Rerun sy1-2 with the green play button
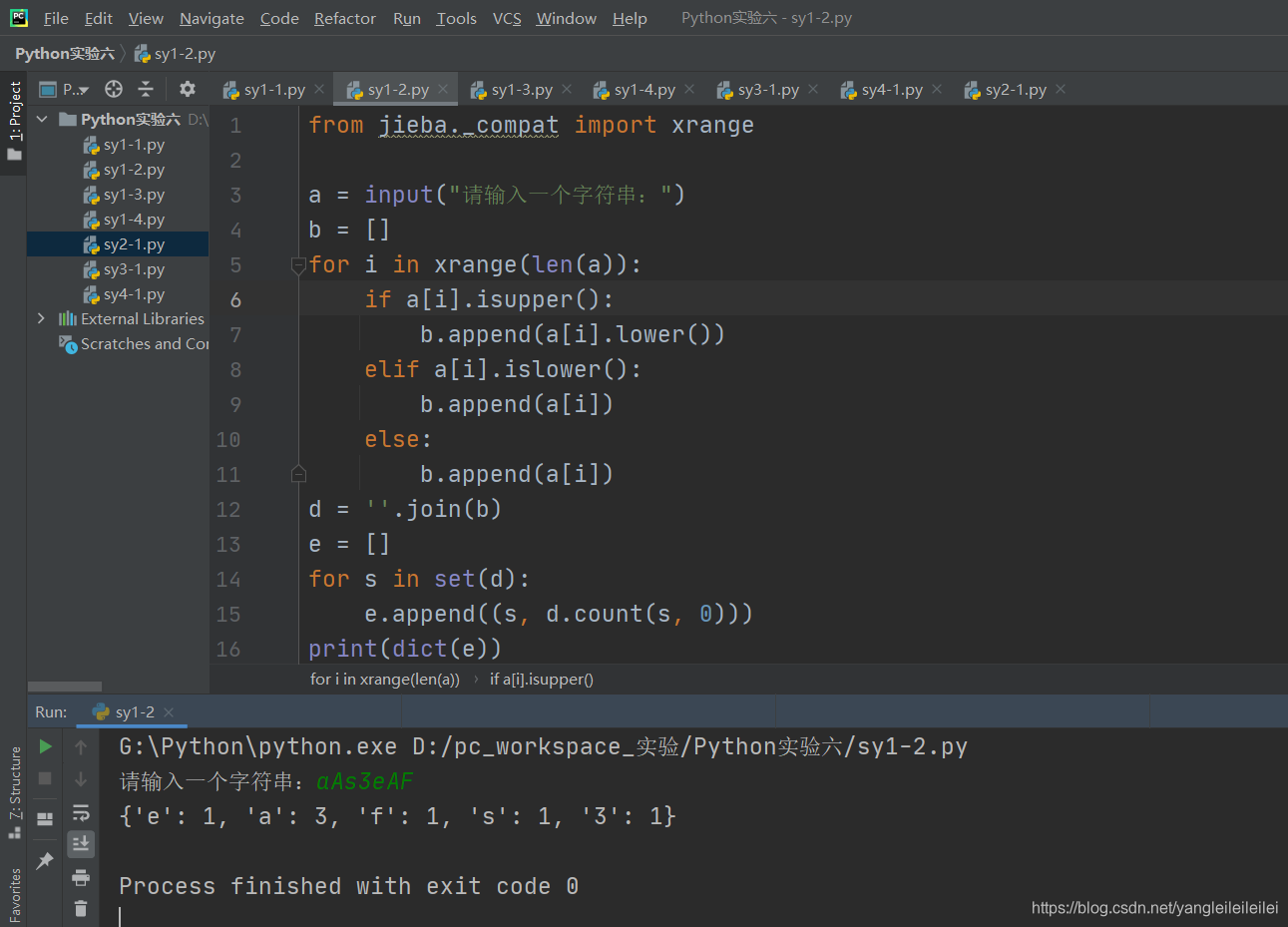The width and height of the screenshot is (1288, 927). [x=45, y=746]
